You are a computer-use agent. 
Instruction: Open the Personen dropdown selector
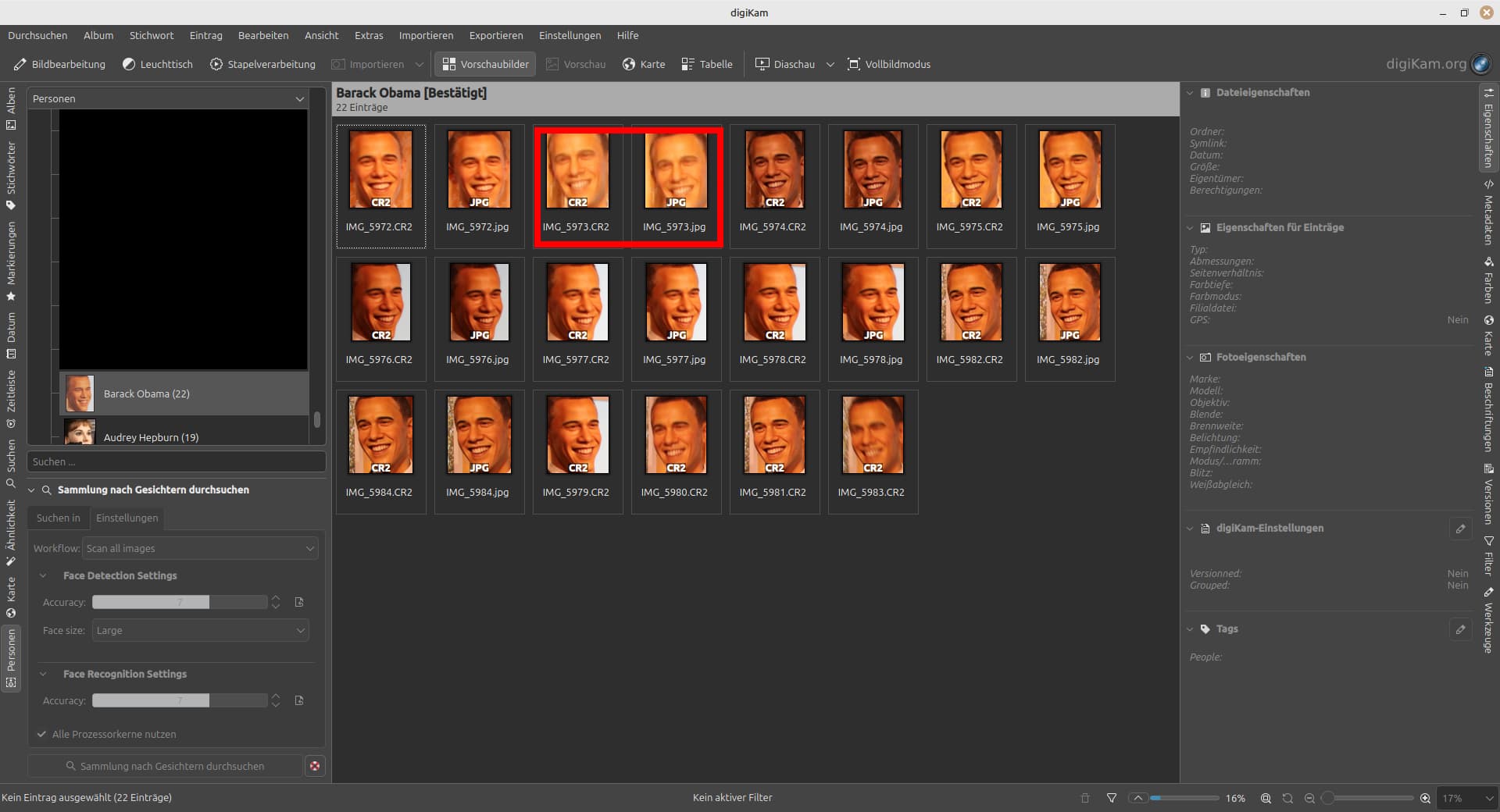pos(168,98)
